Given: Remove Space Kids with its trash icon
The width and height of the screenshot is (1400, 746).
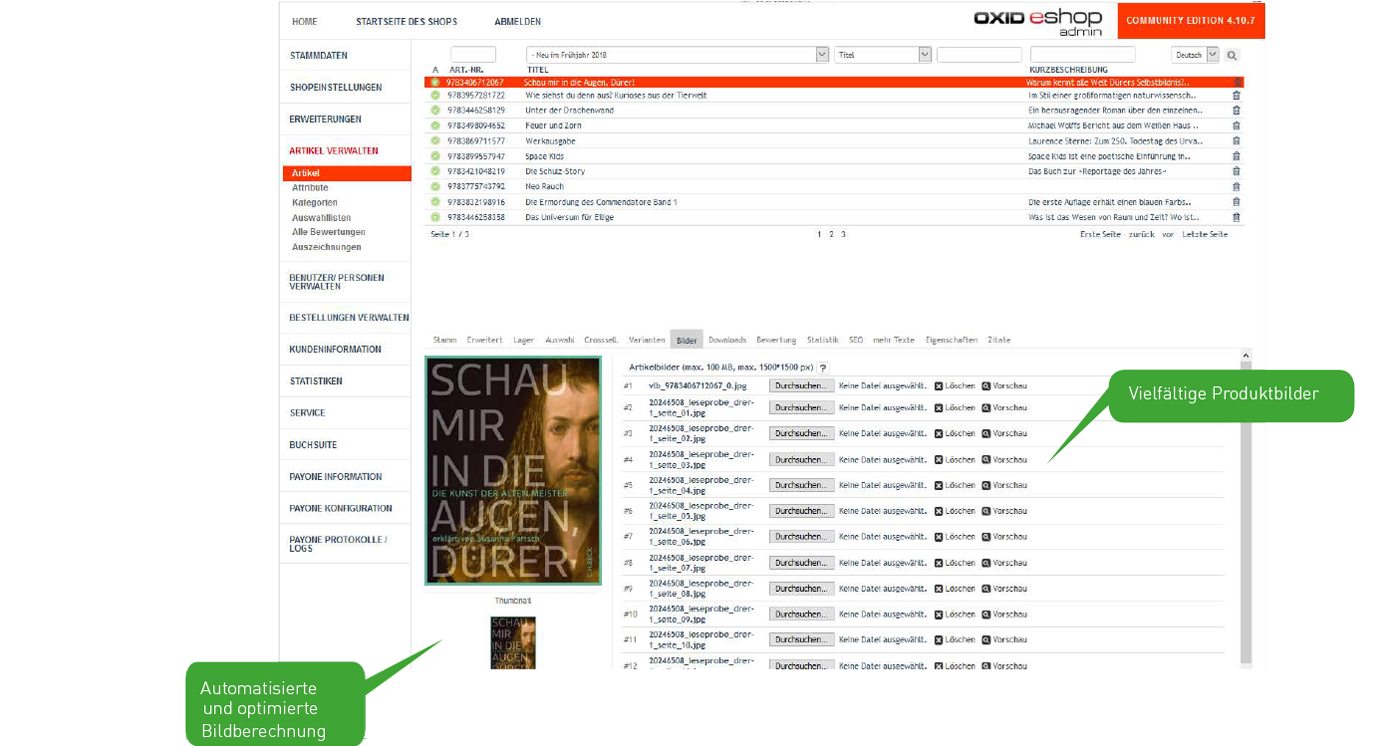Looking at the screenshot, I should (x=1236, y=156).
